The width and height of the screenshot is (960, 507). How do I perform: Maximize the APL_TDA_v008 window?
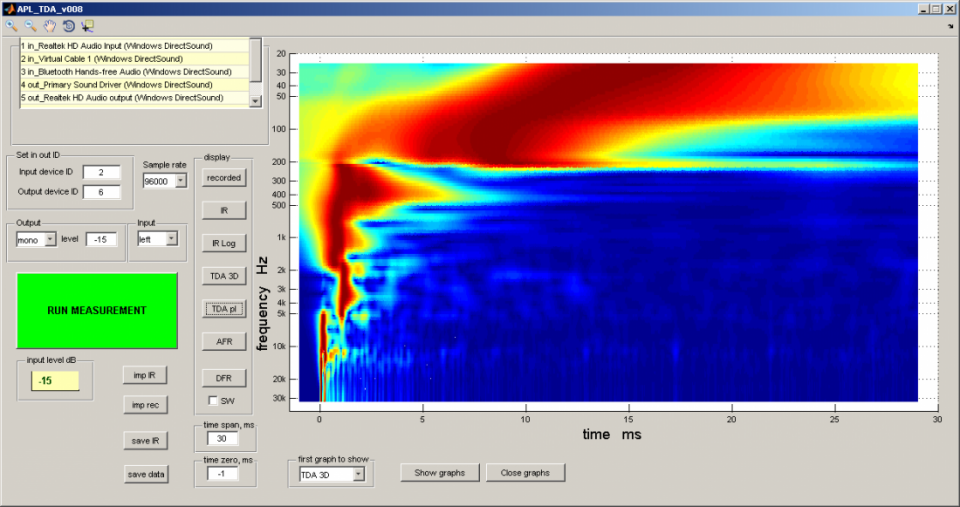point(936,9)
